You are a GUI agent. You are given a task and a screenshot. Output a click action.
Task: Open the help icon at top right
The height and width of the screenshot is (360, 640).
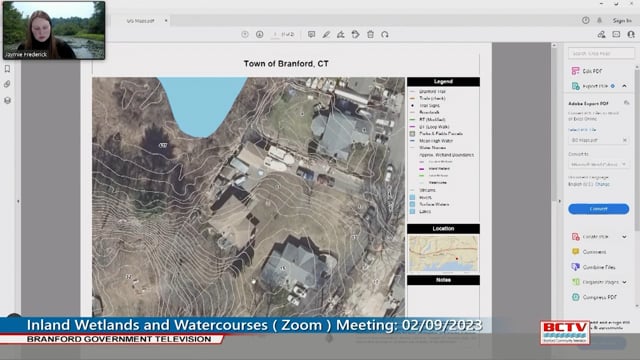point(586,20)
